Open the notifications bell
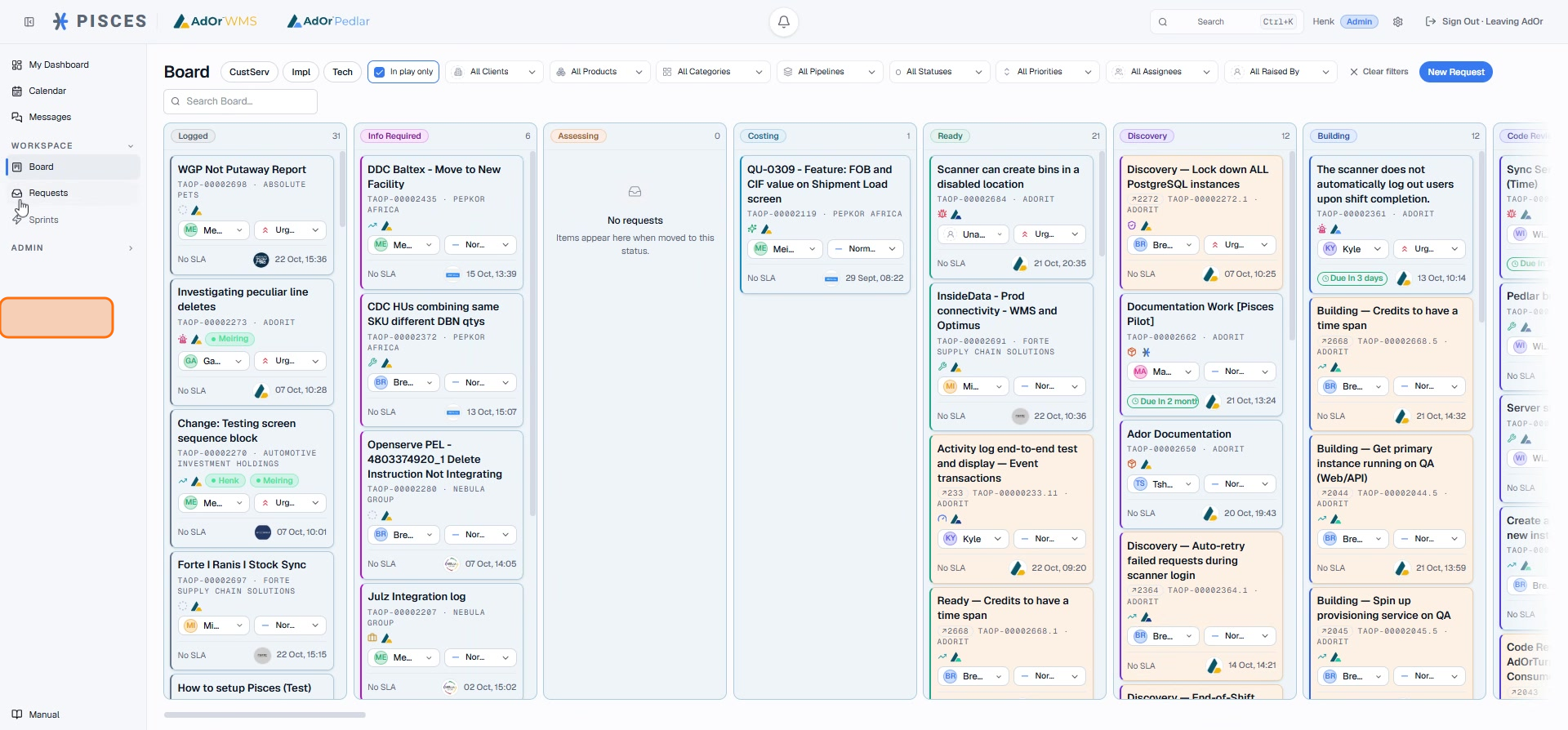 tap(783, 22)
